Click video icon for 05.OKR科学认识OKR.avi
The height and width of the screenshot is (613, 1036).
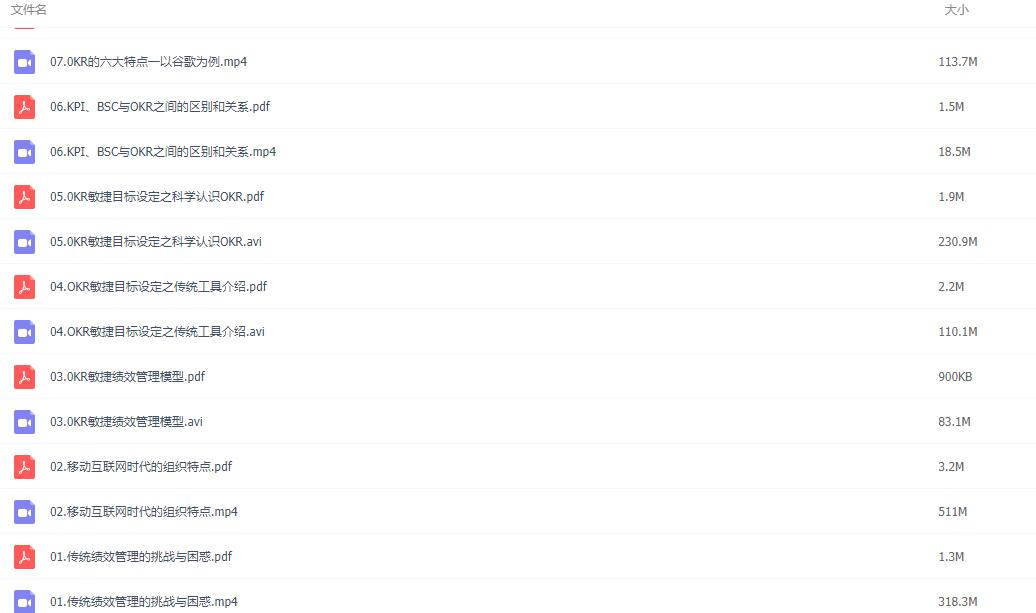[x=24, y=242]
